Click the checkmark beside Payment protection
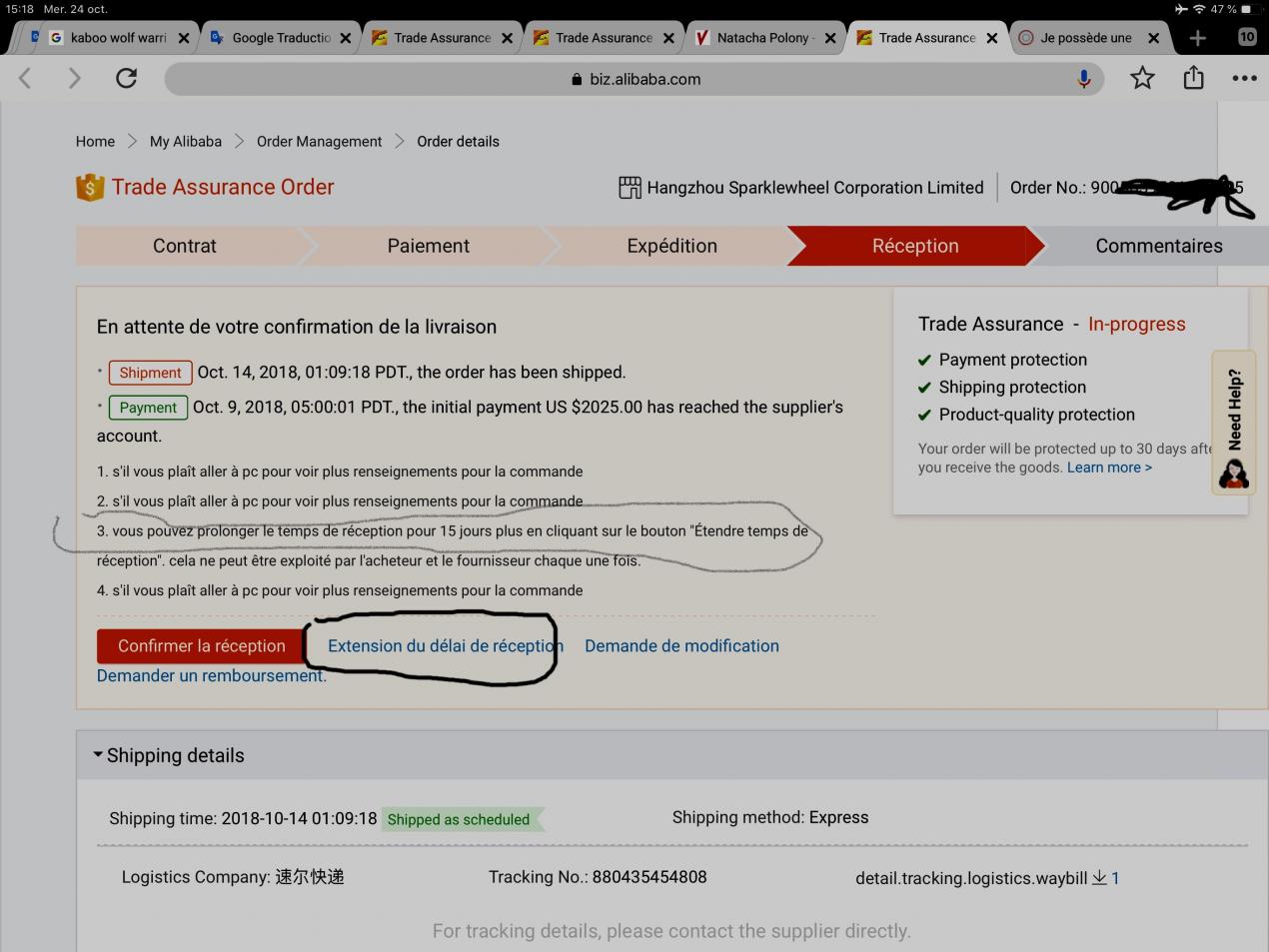 924,361
